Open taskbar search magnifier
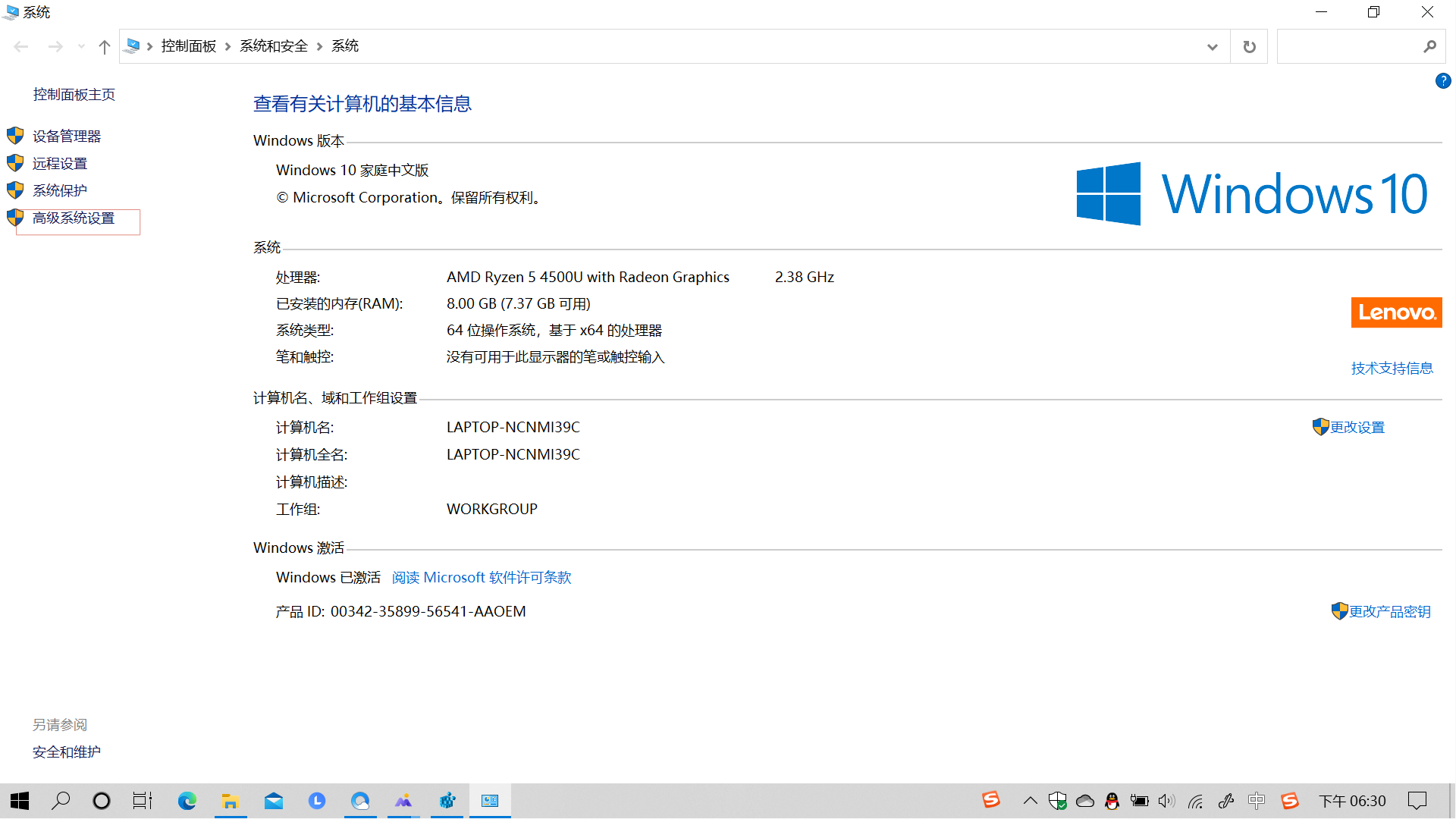The image size is (1456, 819). [61, 801]
